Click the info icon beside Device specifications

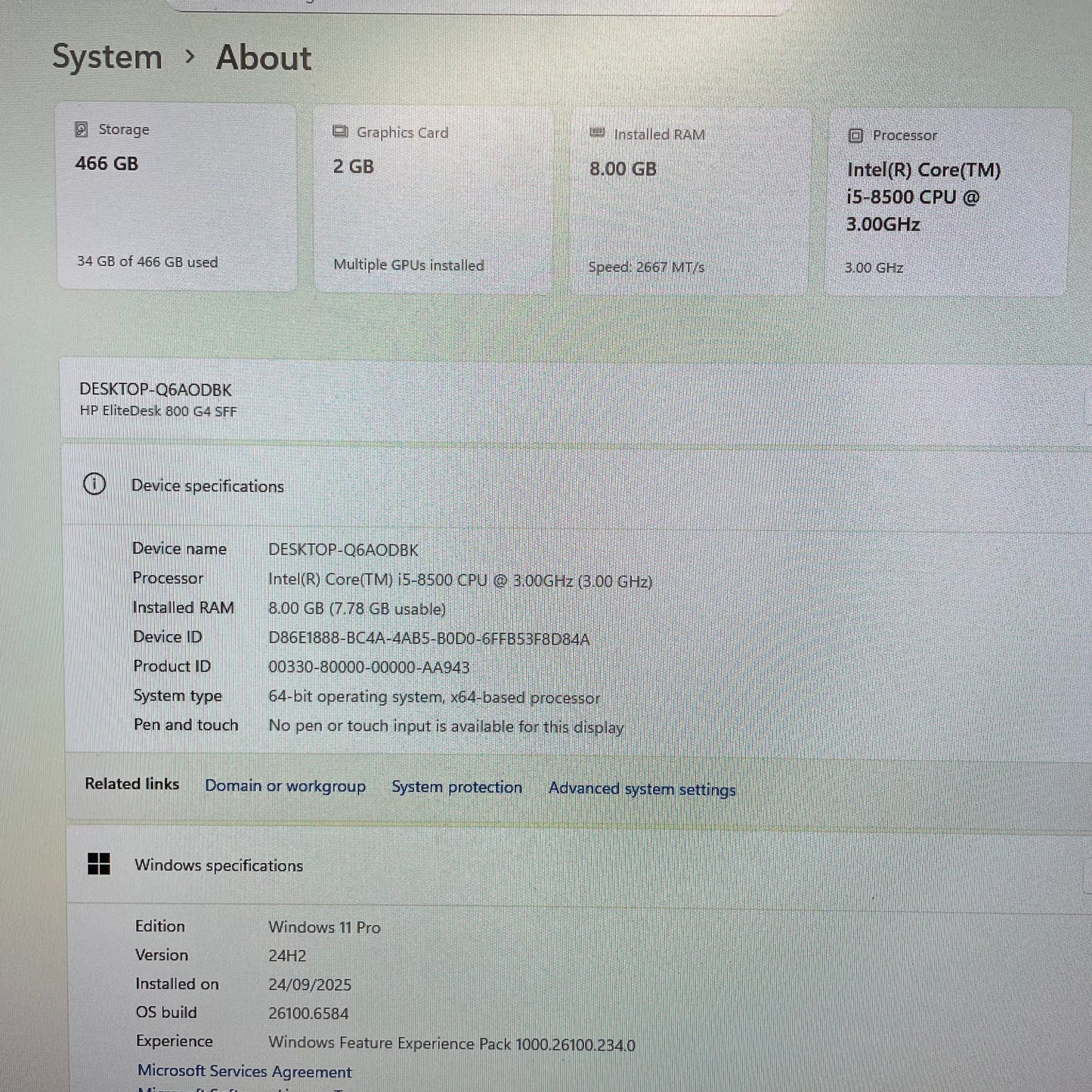94,484
